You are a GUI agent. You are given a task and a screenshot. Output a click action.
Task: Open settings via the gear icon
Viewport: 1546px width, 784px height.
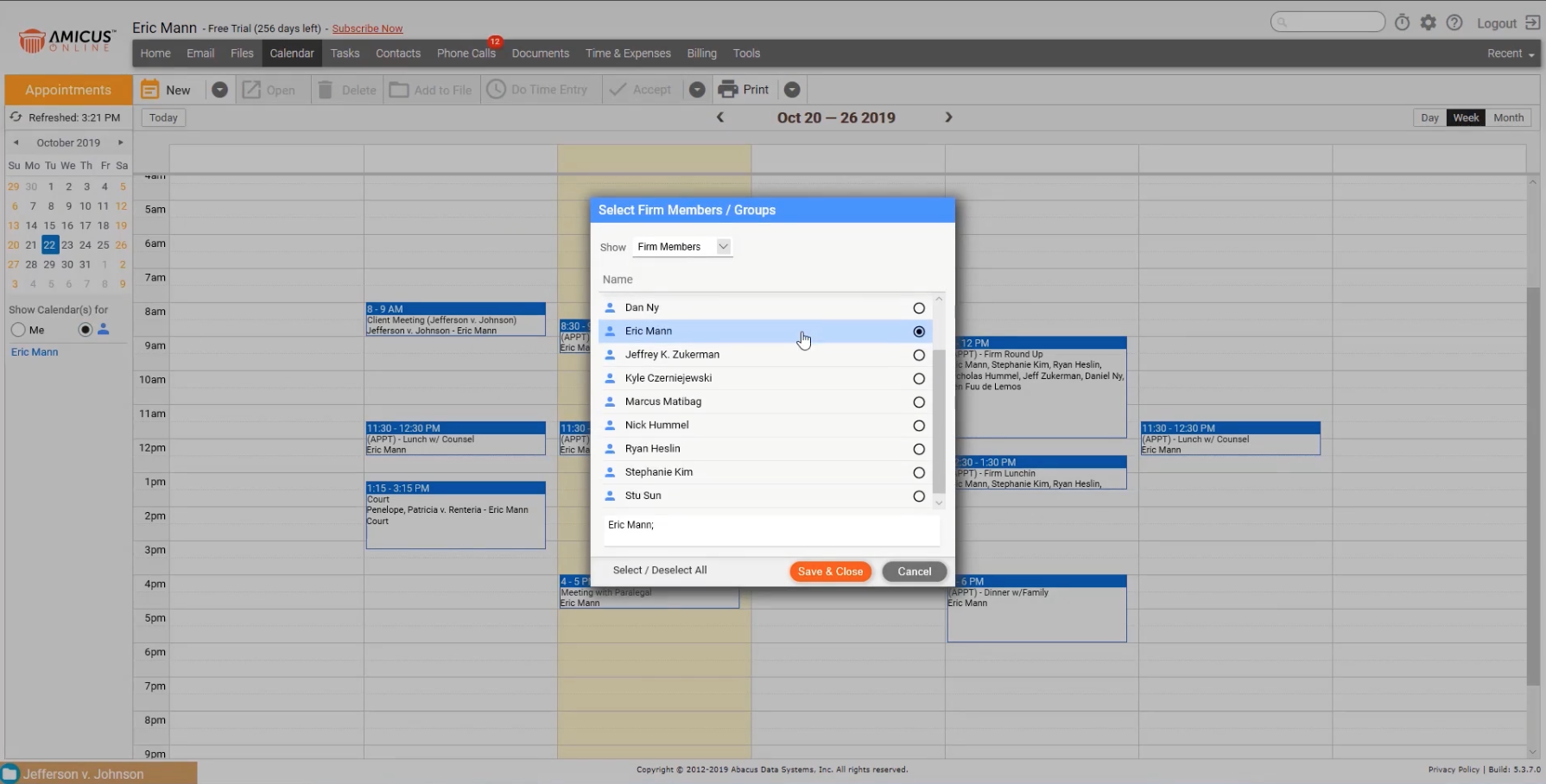tap(1428, 22)
